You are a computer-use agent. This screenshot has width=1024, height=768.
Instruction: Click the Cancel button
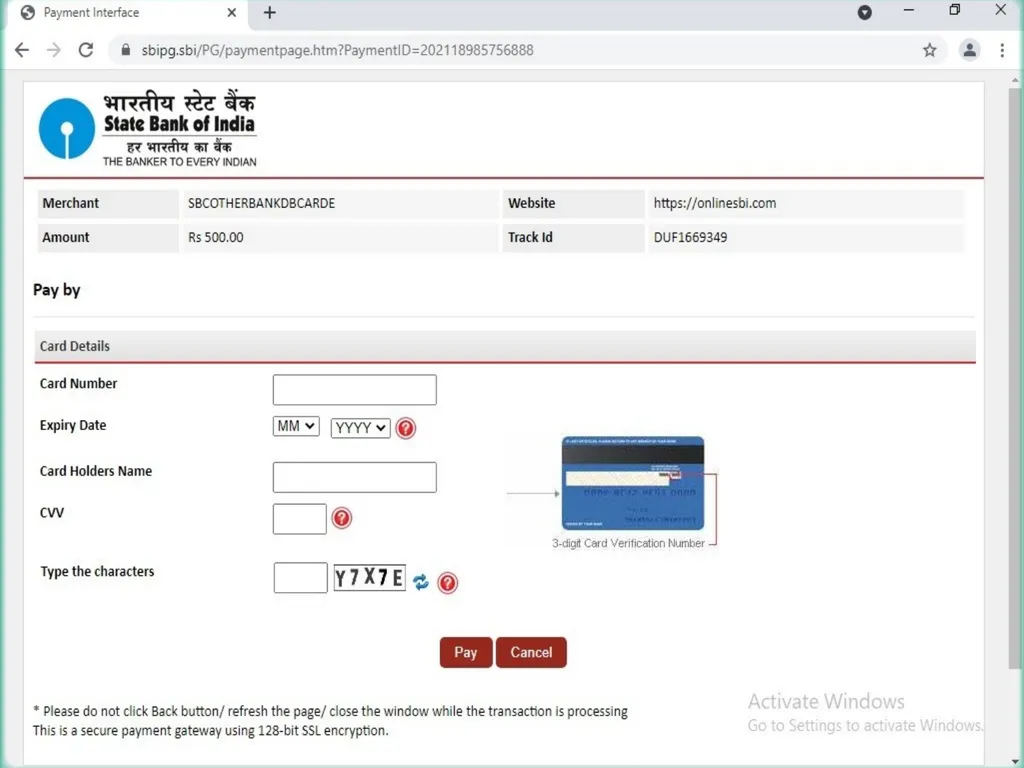531,652
